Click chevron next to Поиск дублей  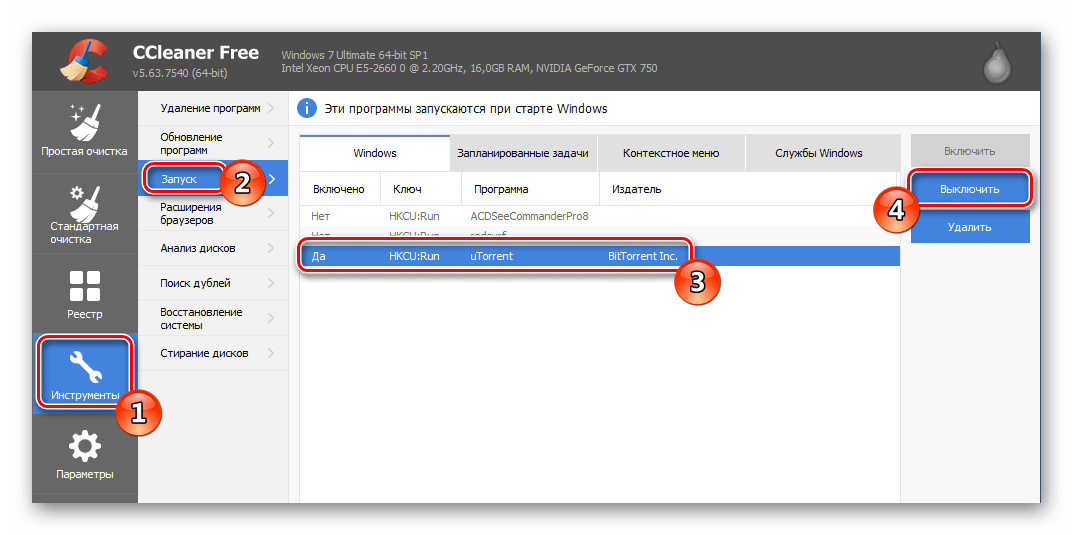[x=271, y=283]
